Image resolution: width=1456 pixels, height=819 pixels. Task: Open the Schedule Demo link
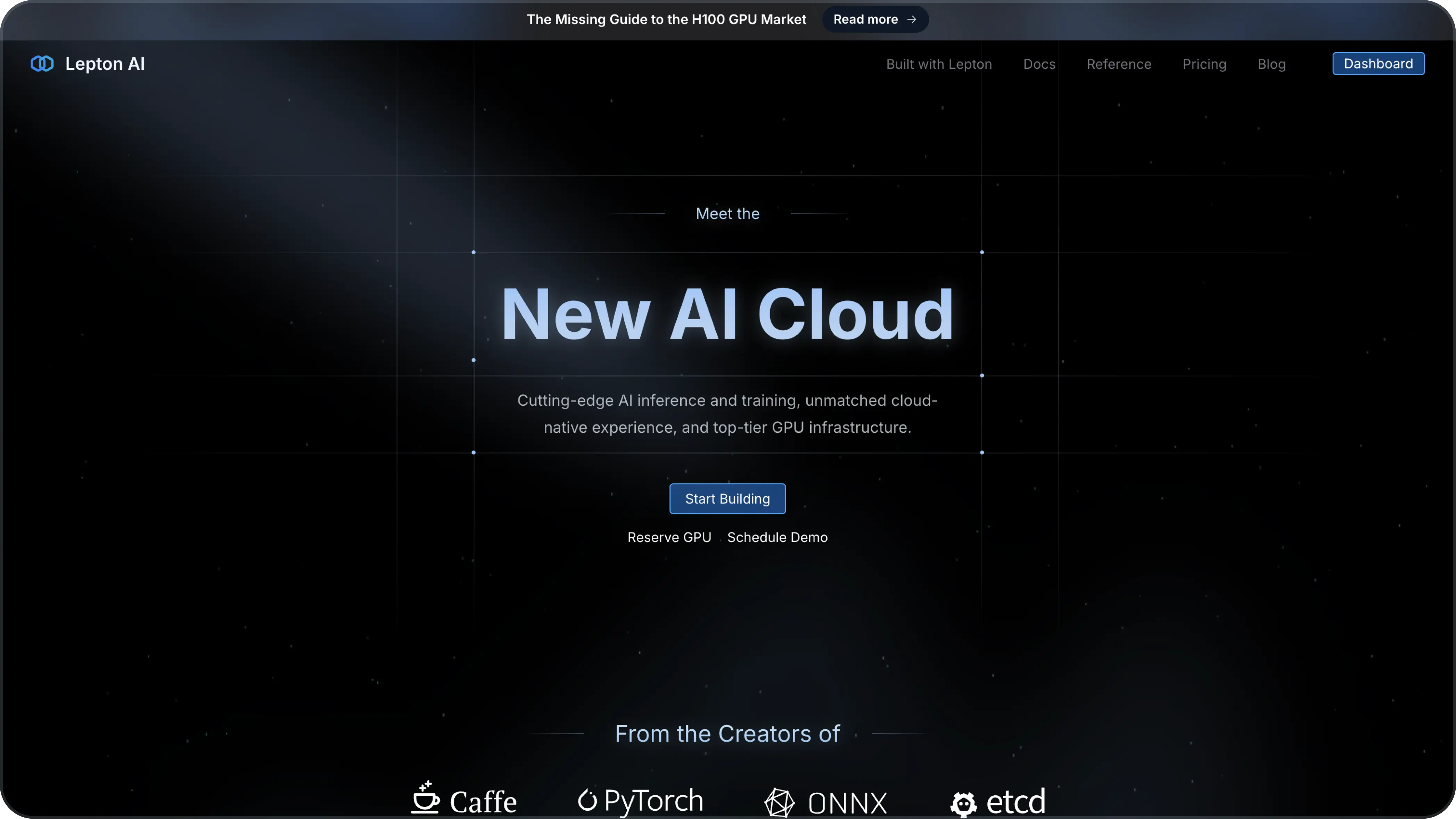[x=777, y=537]
